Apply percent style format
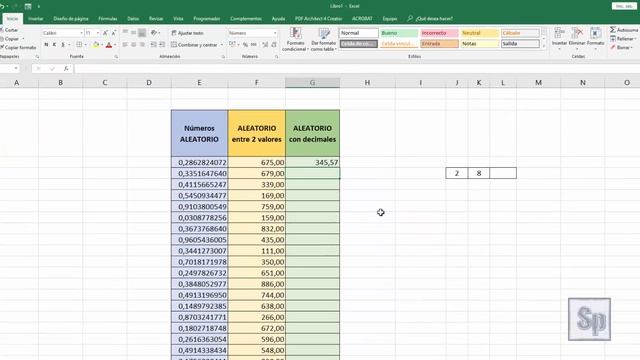 tap(245, 44)
